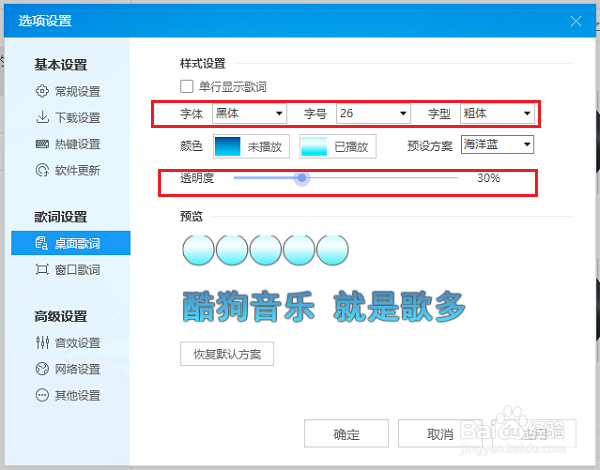This screenshot has height=470, width=600.
Task: Click the 30% transparency value
Action: (489, 178)
